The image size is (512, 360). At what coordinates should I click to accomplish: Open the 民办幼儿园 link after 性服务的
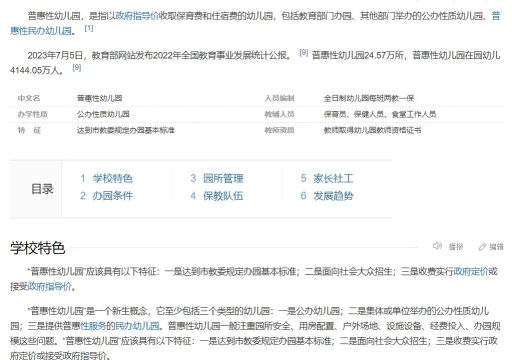click(137, 326)
